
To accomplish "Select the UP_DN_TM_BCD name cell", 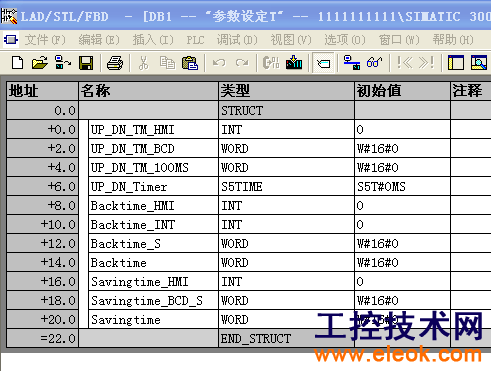I will click(153, 148).
